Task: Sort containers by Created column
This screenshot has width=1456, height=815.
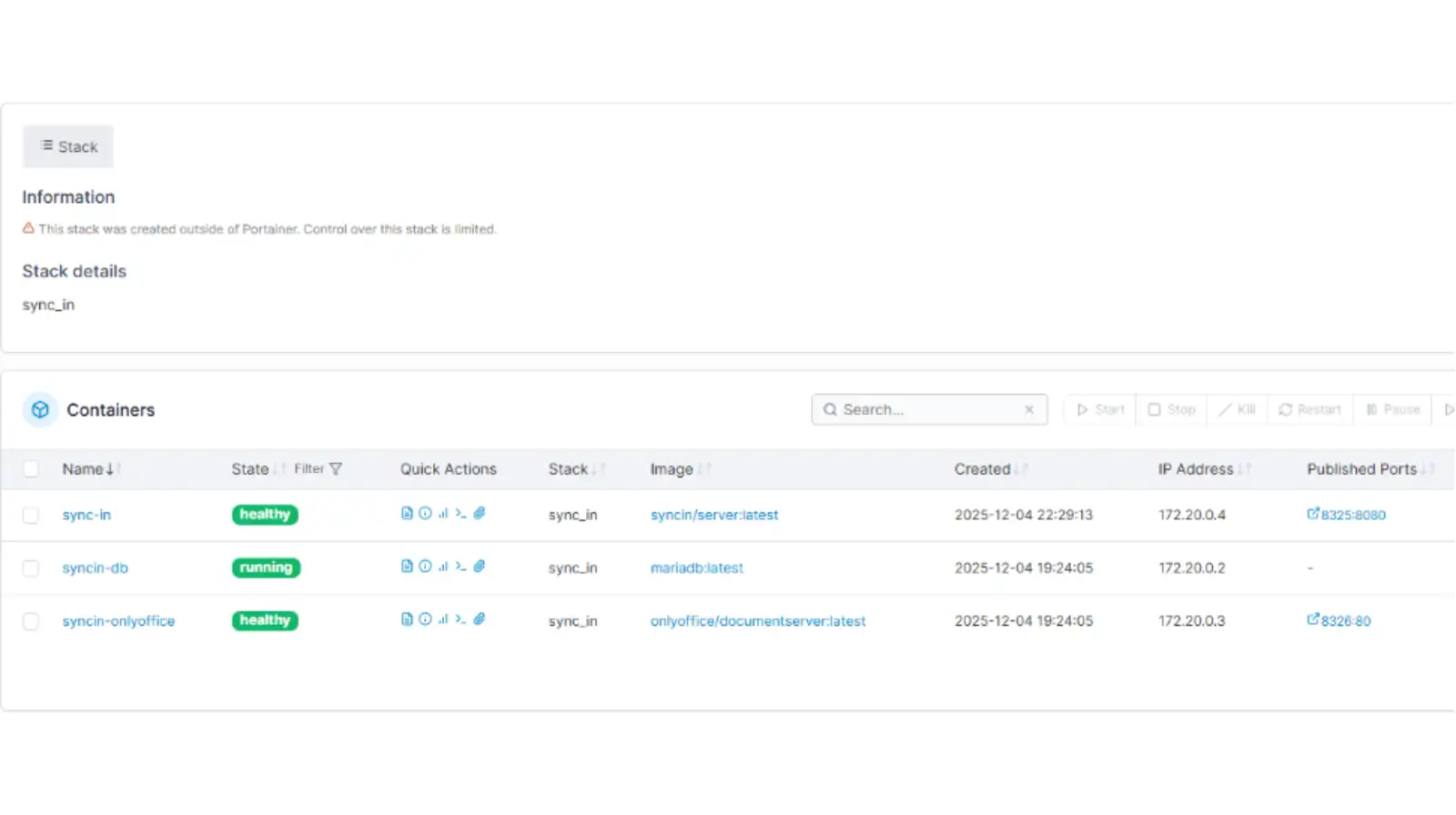Action: click(982, 469)
